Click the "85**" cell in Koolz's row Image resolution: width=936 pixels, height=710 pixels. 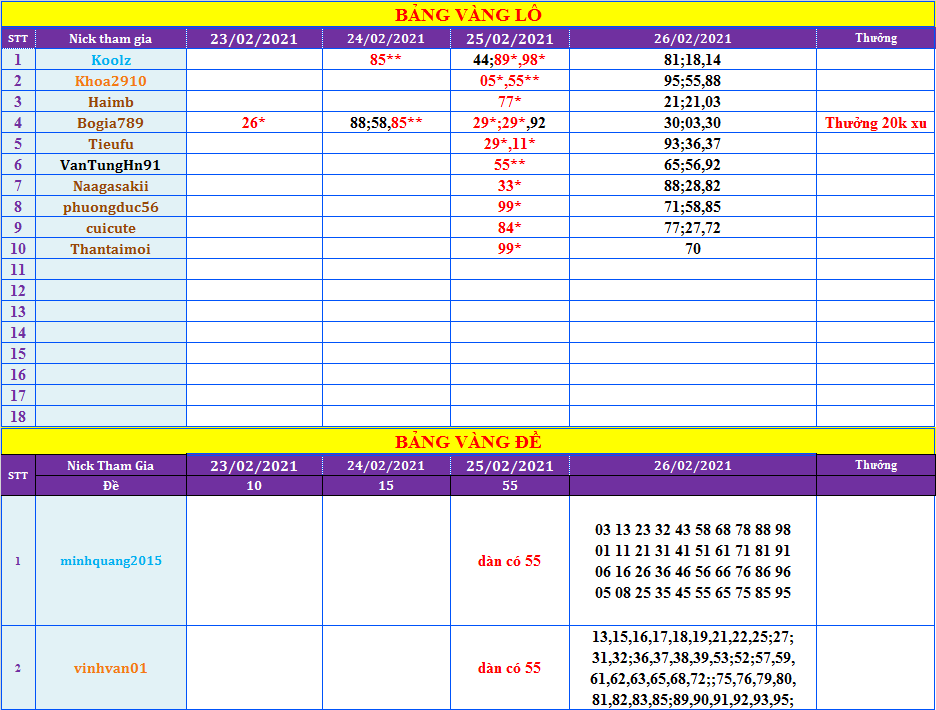[386, 60]
